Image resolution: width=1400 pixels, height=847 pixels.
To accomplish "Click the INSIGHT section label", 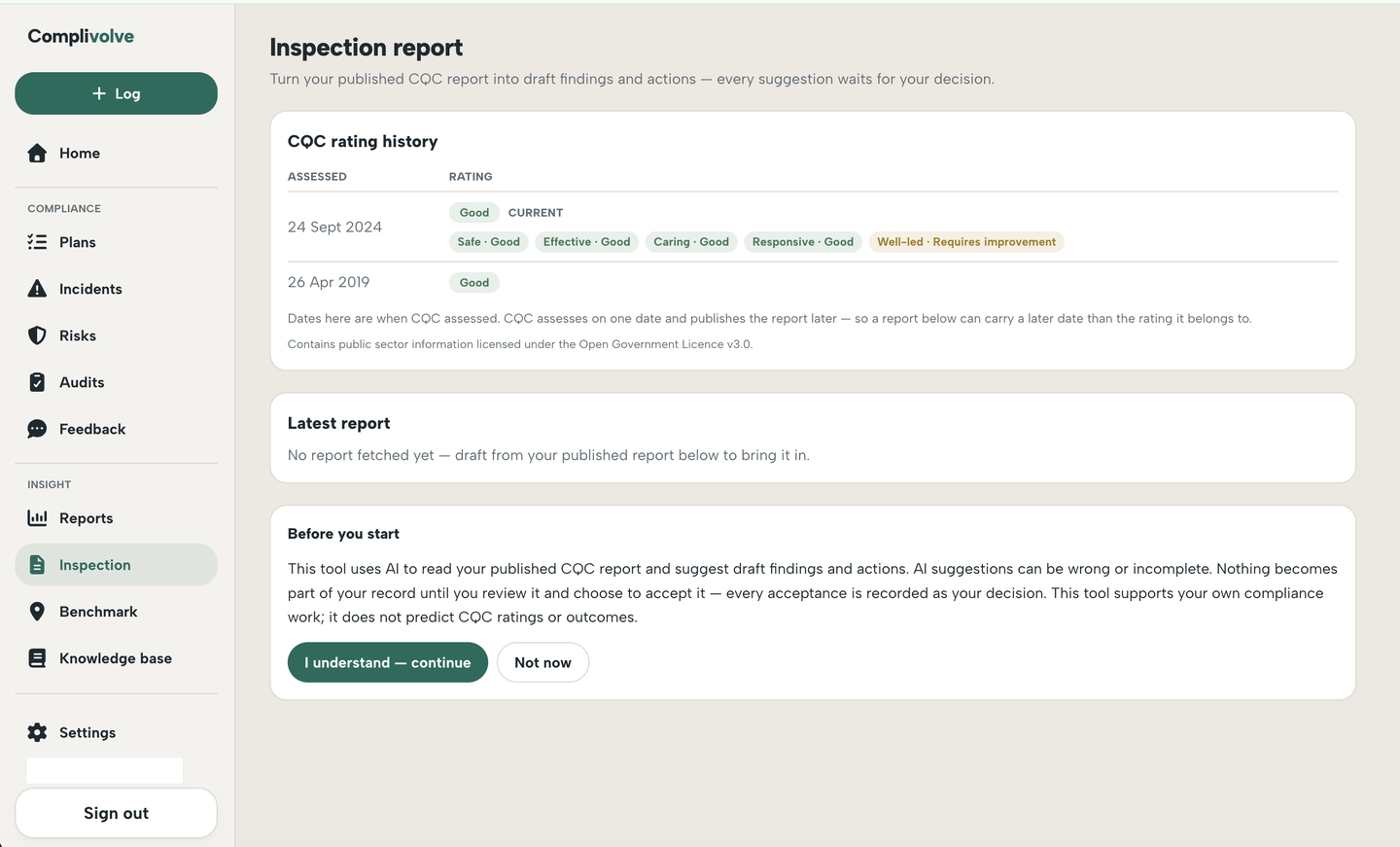I will pos(50,484).
